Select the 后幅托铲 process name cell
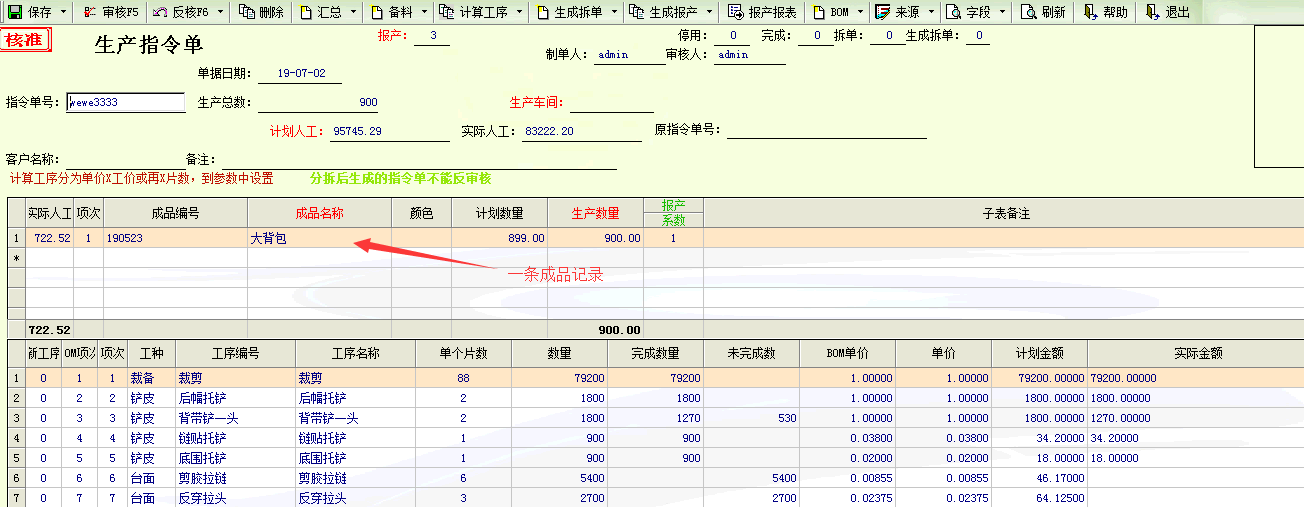This screenshot has height=507, width=1304. [x=356, y=398]
